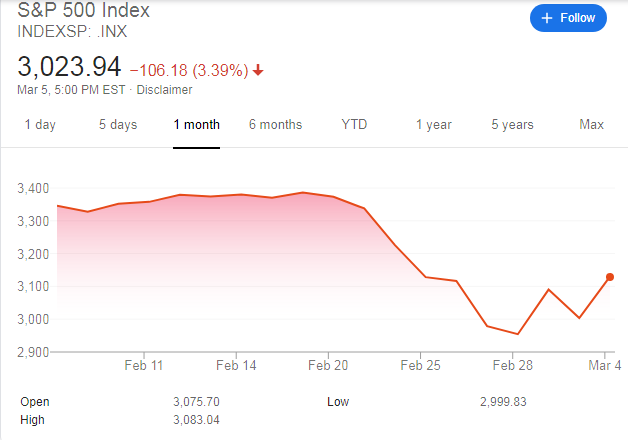Click the 3,023.94 index price
643x440 pixels.
point(70,68)
